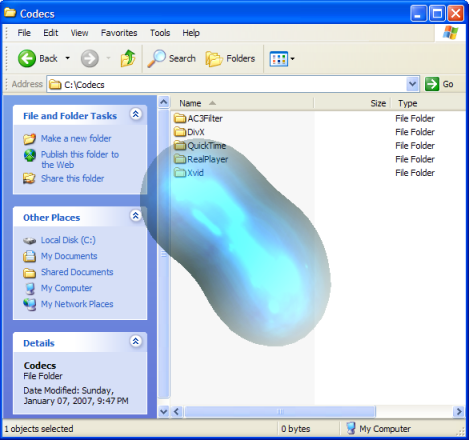Click the Codecs folder icon in title bar
Viewport: 469px width, 440px height.
tap(10, 13)
